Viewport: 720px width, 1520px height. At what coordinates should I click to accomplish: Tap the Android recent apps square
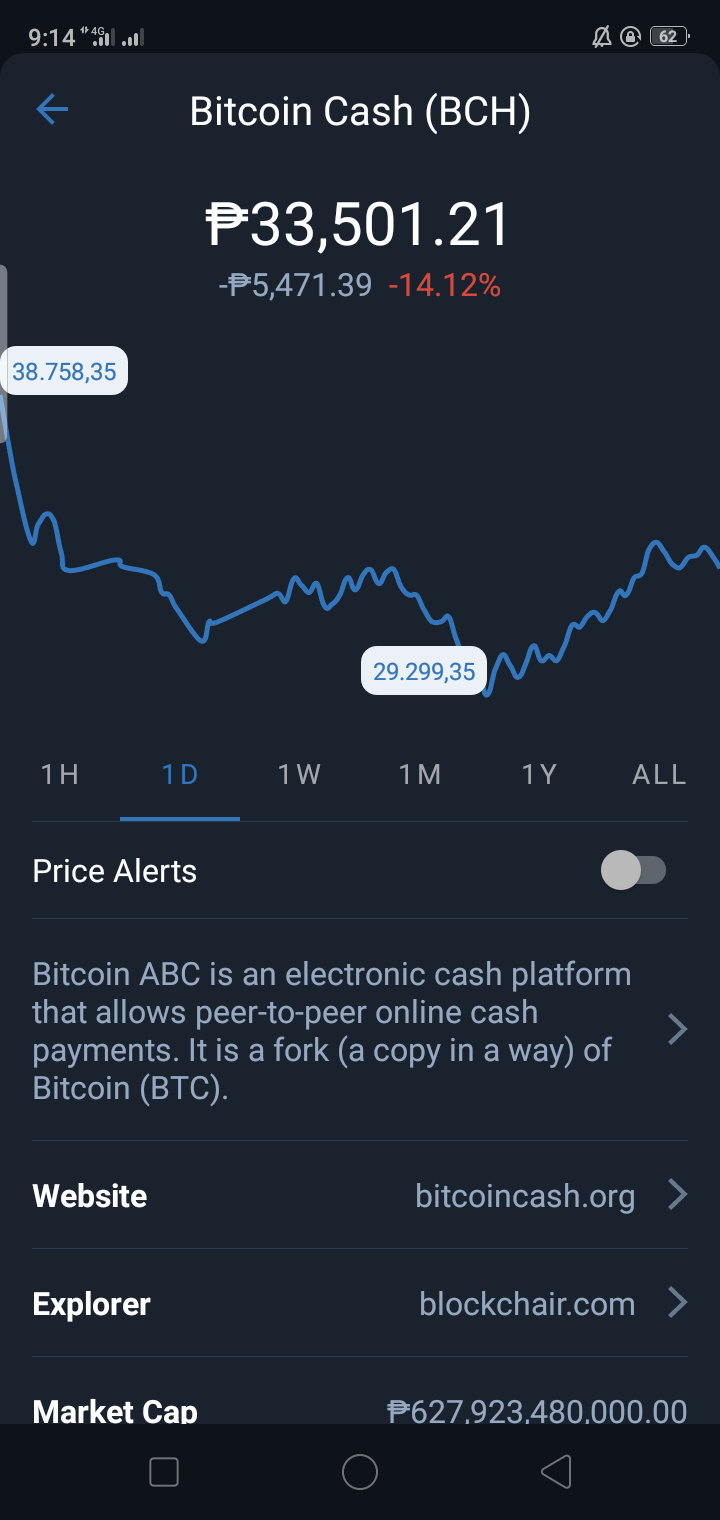click(163, 1471)
